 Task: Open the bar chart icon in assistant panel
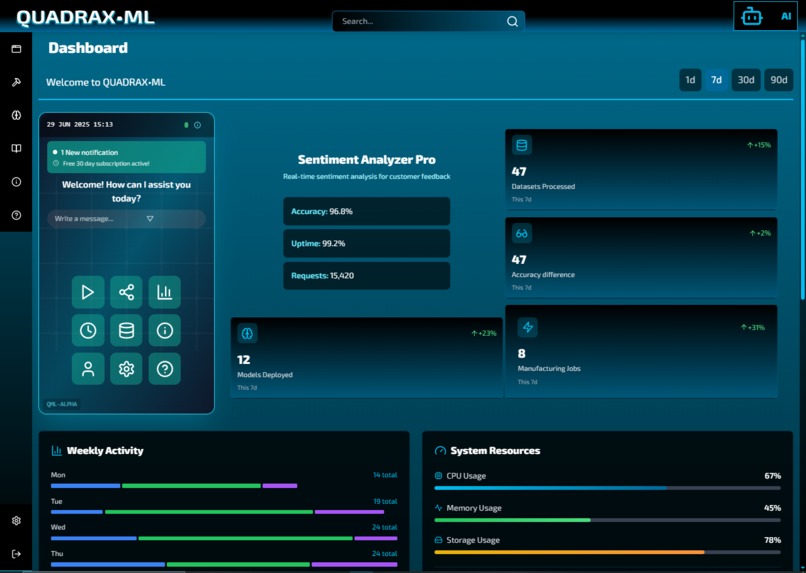164,292
